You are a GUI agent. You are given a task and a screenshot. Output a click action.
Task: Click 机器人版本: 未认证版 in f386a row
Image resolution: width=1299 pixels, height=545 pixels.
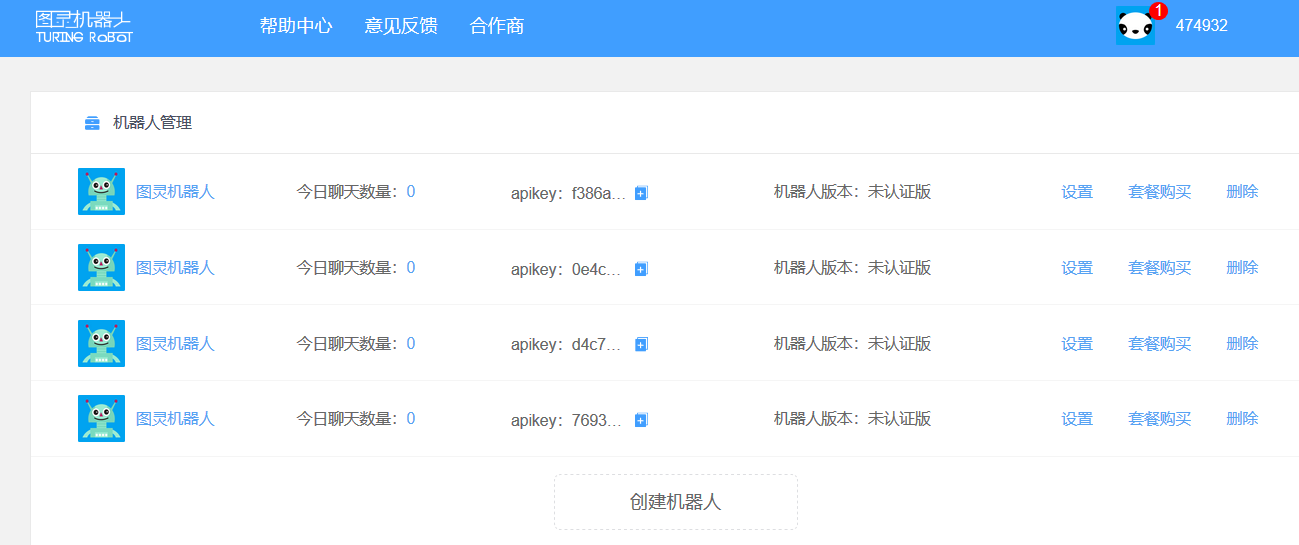(852, 192)
